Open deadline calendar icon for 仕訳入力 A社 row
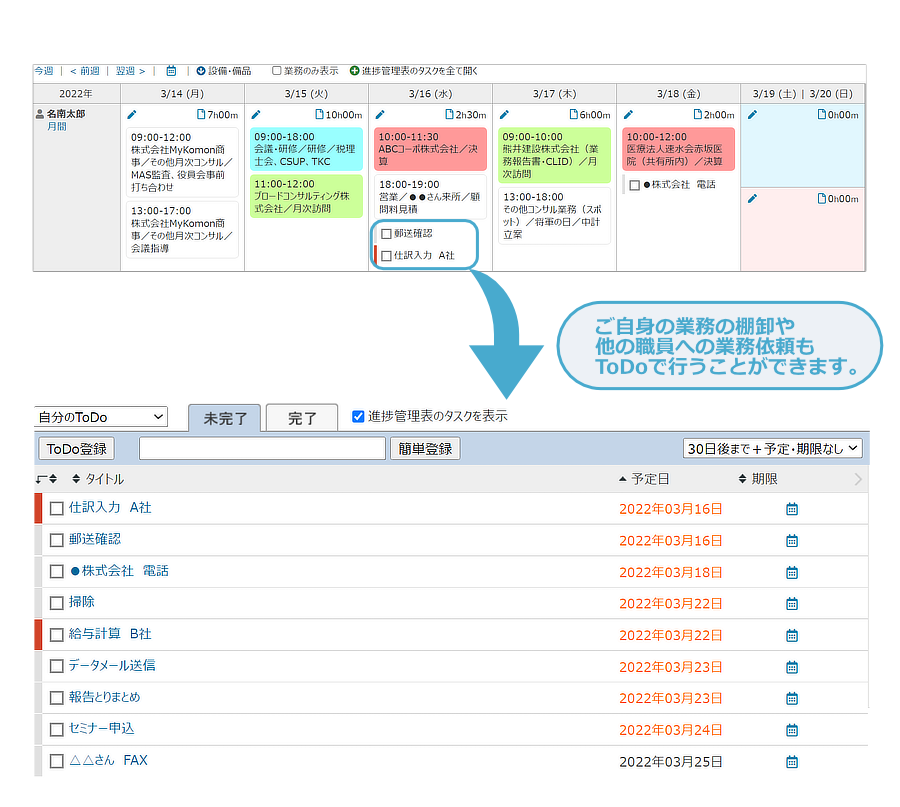This screenshot has height=807, width=900. (x=791, y=509)
